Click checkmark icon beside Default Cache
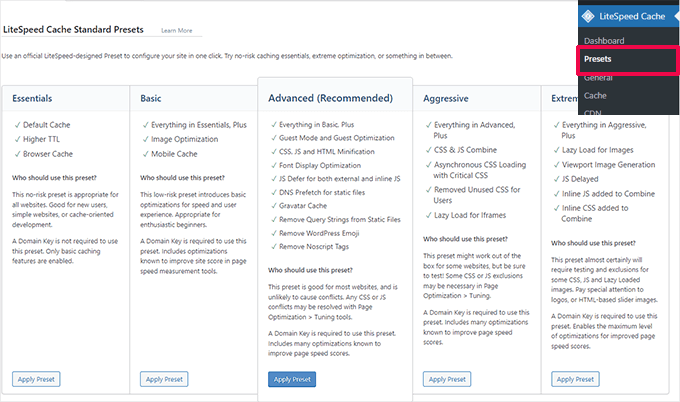Image resolution: width=680 pixels, height=402 pixels. coord(17,124)
